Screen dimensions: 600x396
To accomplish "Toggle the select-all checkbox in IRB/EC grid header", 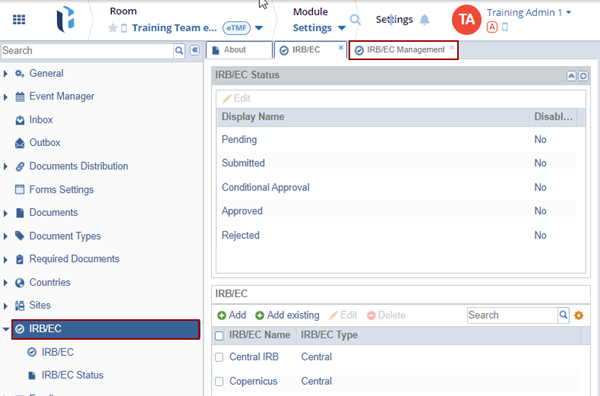I will point(219,336).
